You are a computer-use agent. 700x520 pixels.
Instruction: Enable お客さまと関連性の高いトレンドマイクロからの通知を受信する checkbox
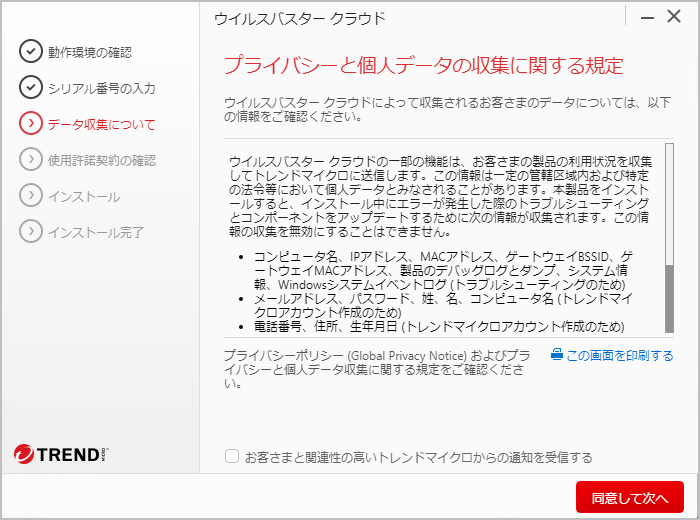(x=232, y=456)
